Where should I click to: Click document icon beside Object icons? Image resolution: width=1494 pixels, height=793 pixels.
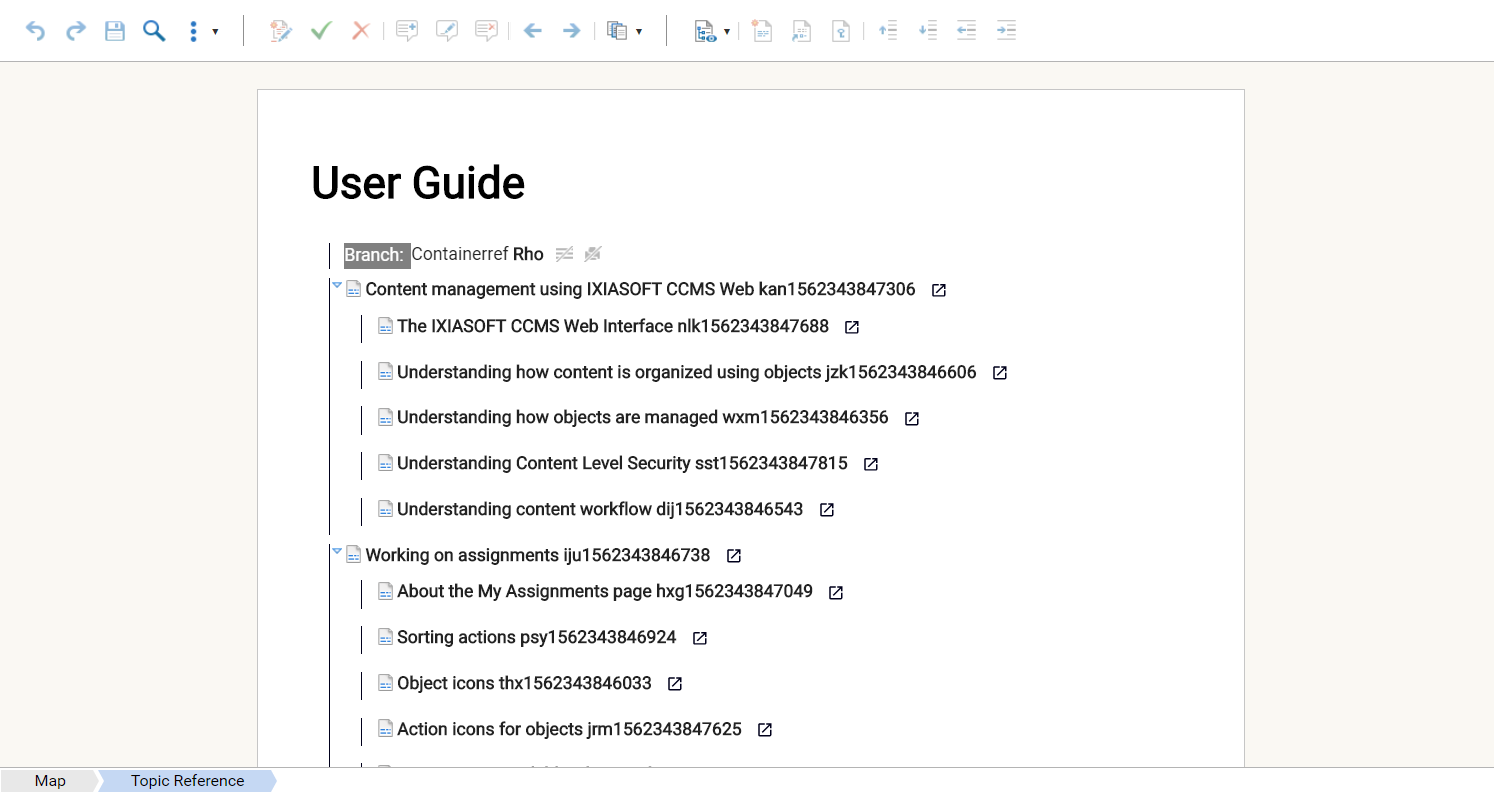(385, 683)
